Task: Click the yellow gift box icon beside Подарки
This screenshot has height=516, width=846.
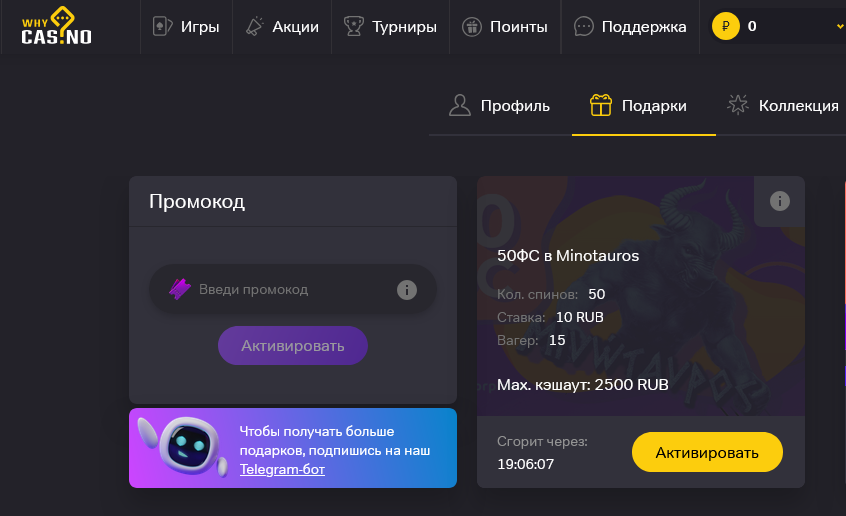Action: (601, 105)
